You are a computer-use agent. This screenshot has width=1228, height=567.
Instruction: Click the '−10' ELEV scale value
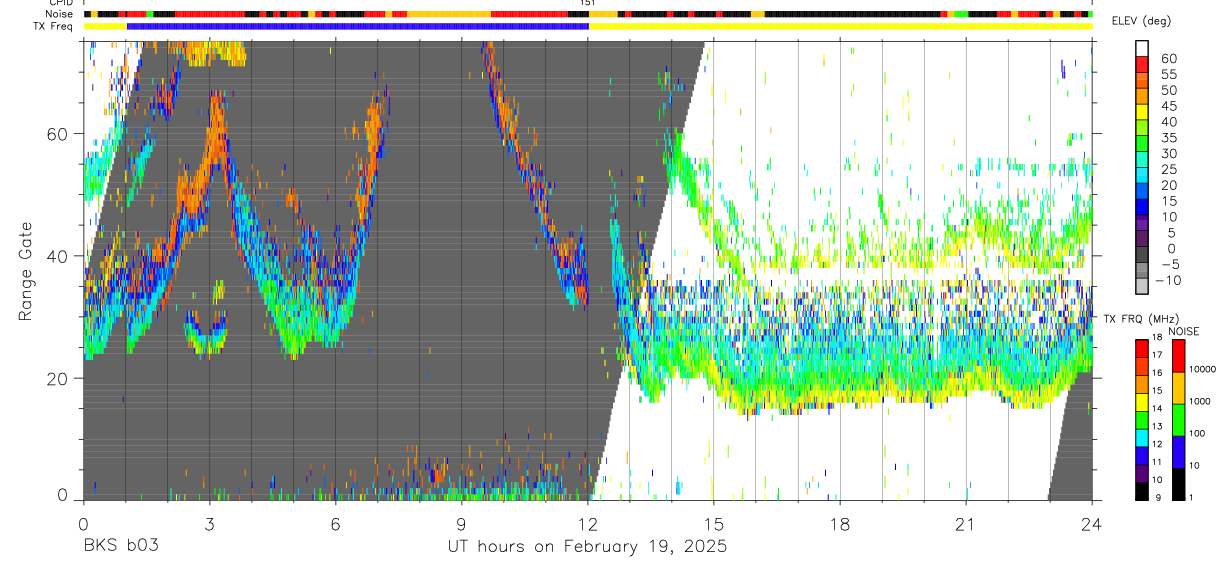click(1170, 281)
